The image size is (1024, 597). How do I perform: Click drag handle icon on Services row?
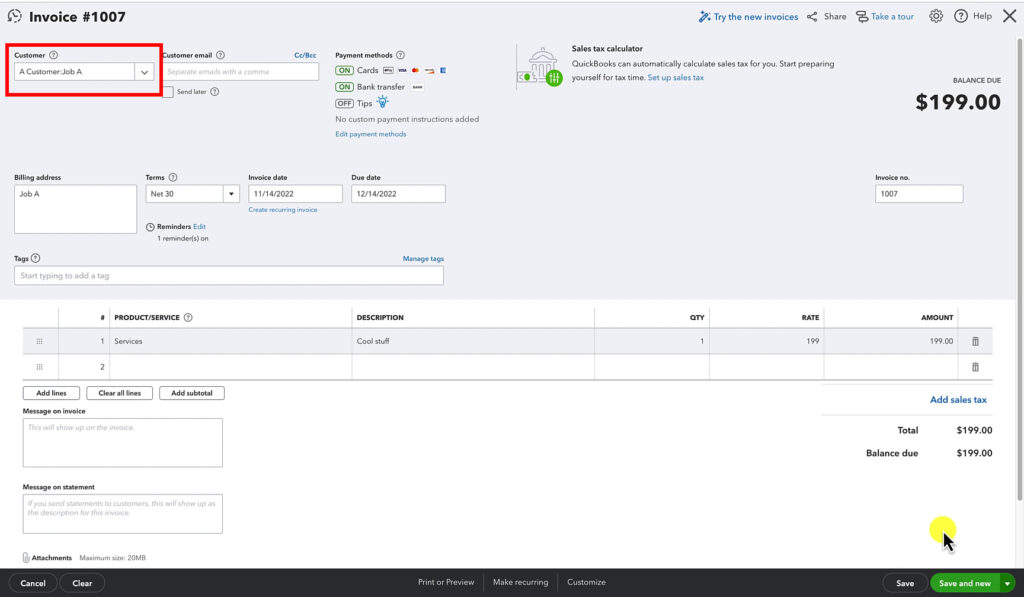tap(40, 341)
